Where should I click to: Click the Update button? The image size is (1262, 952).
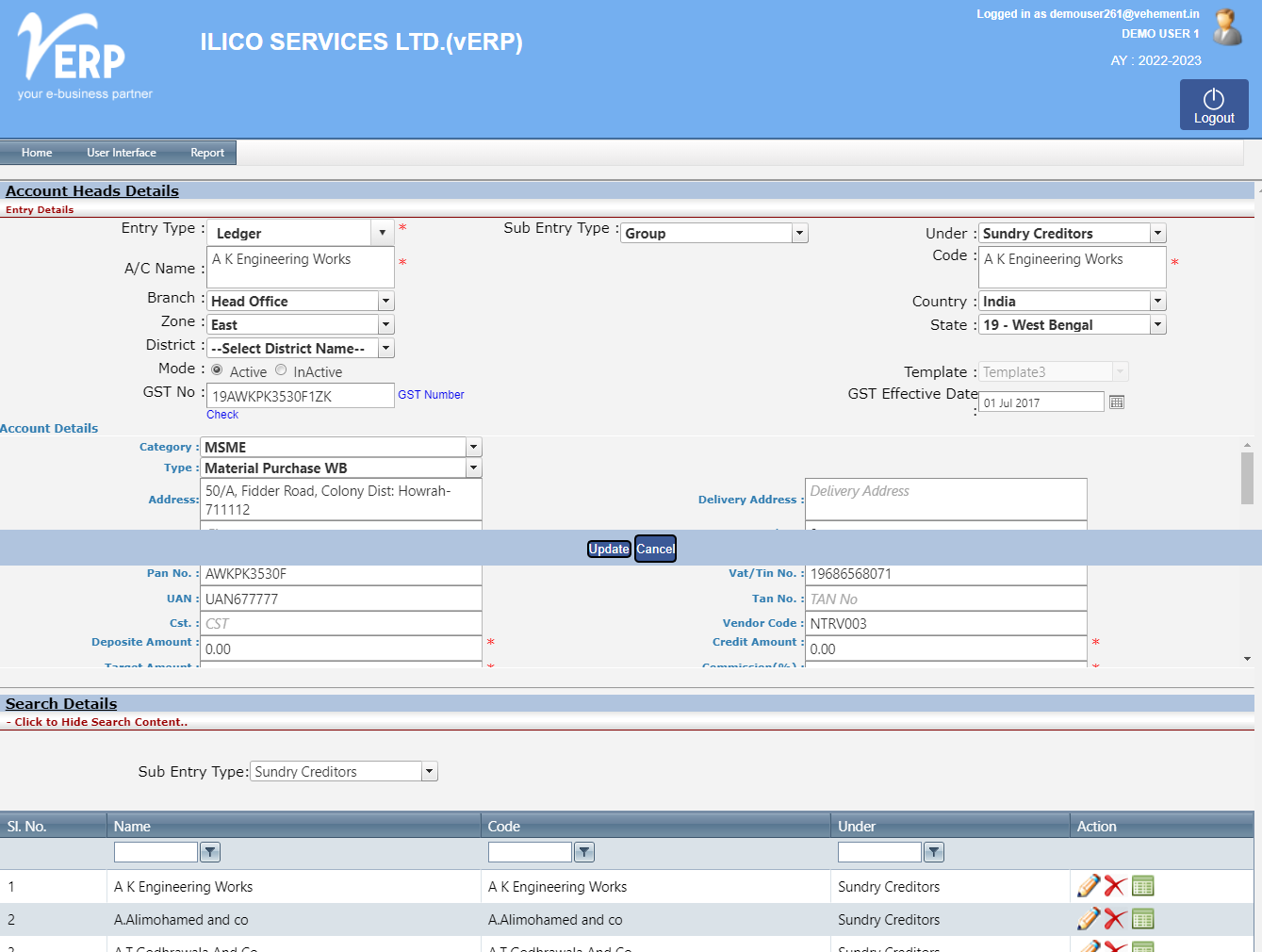609,549
